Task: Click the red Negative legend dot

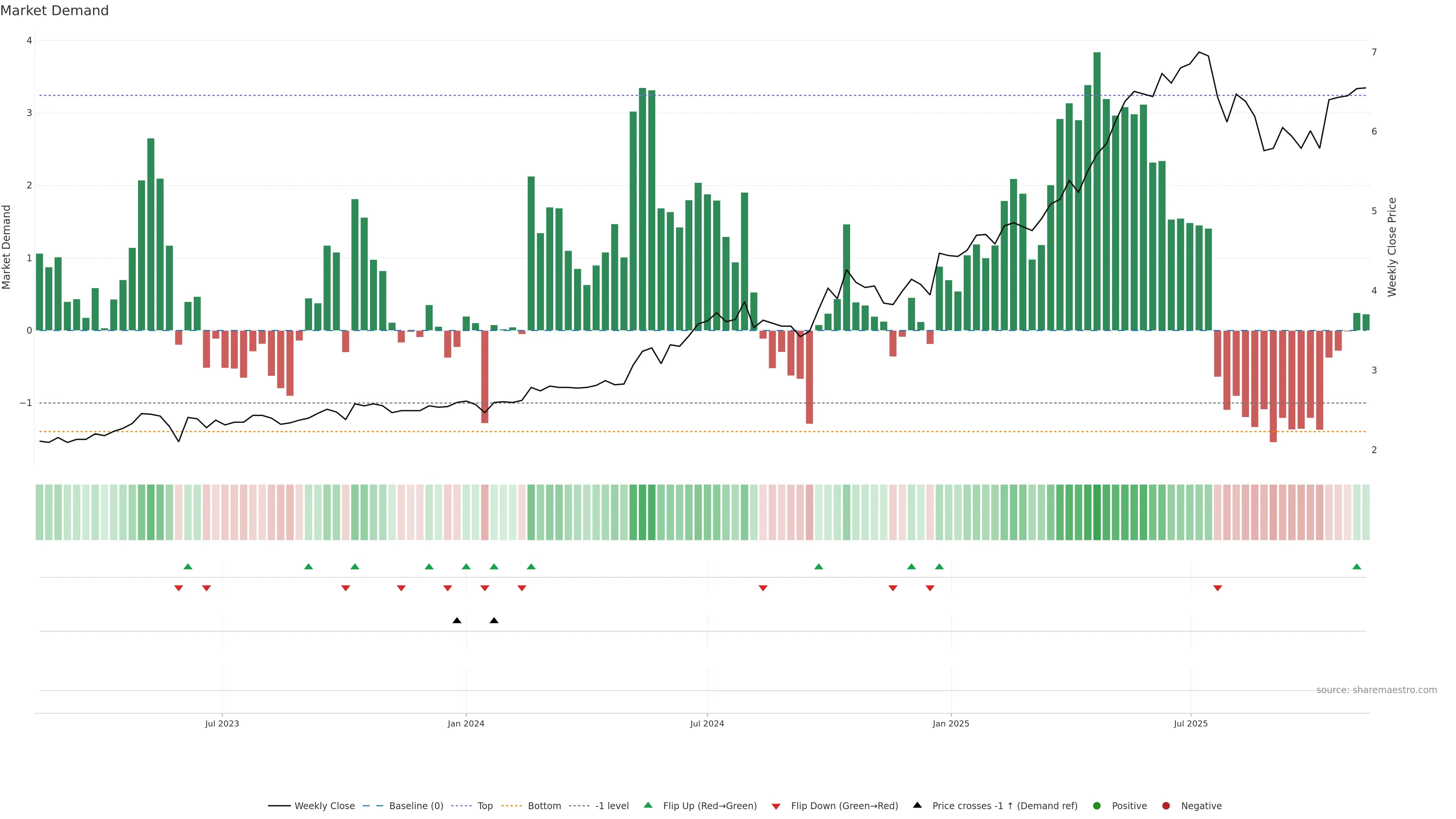Action: click(x=1166, y=806)
